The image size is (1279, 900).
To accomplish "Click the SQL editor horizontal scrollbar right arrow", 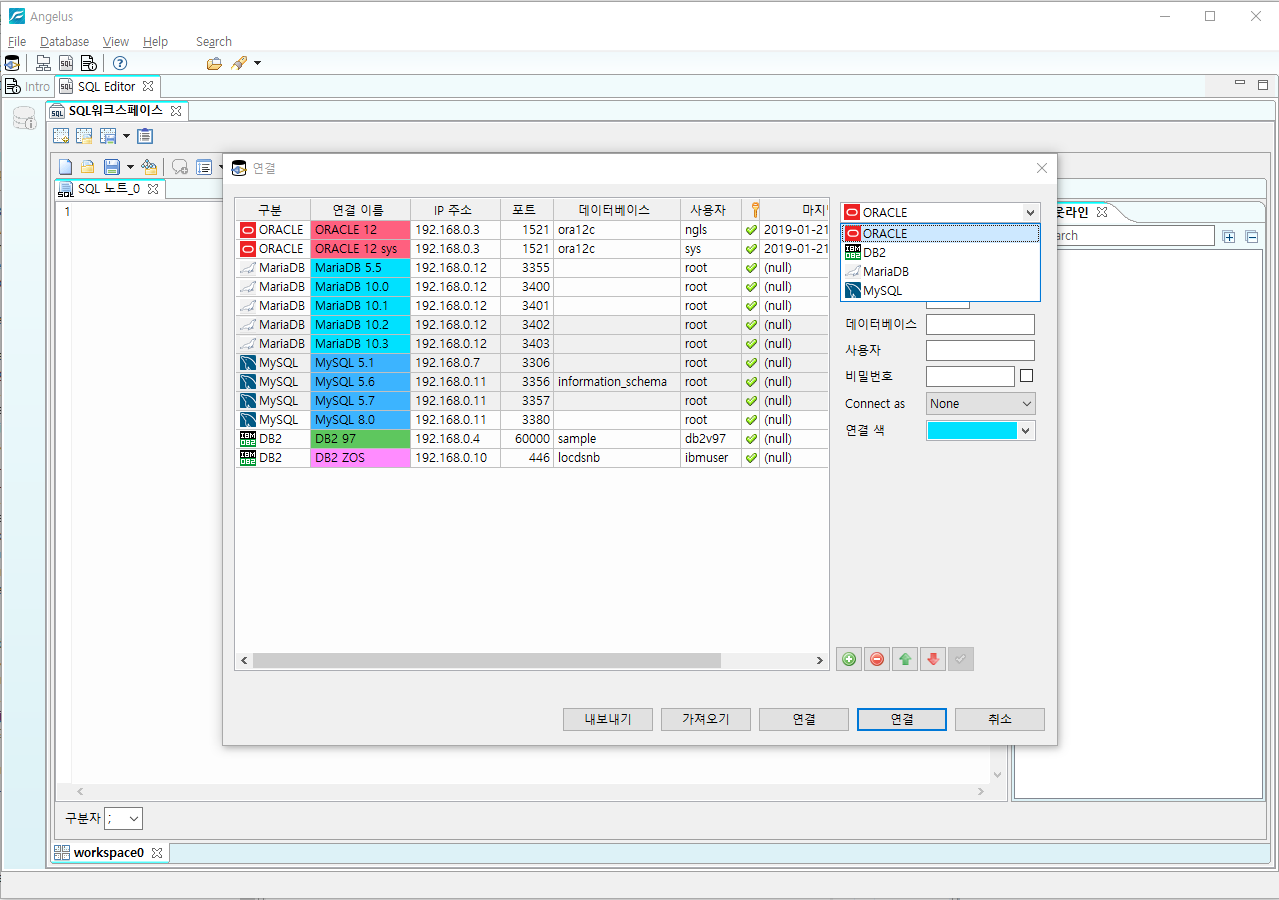I will pyautogui.click(x=981, y=791).
